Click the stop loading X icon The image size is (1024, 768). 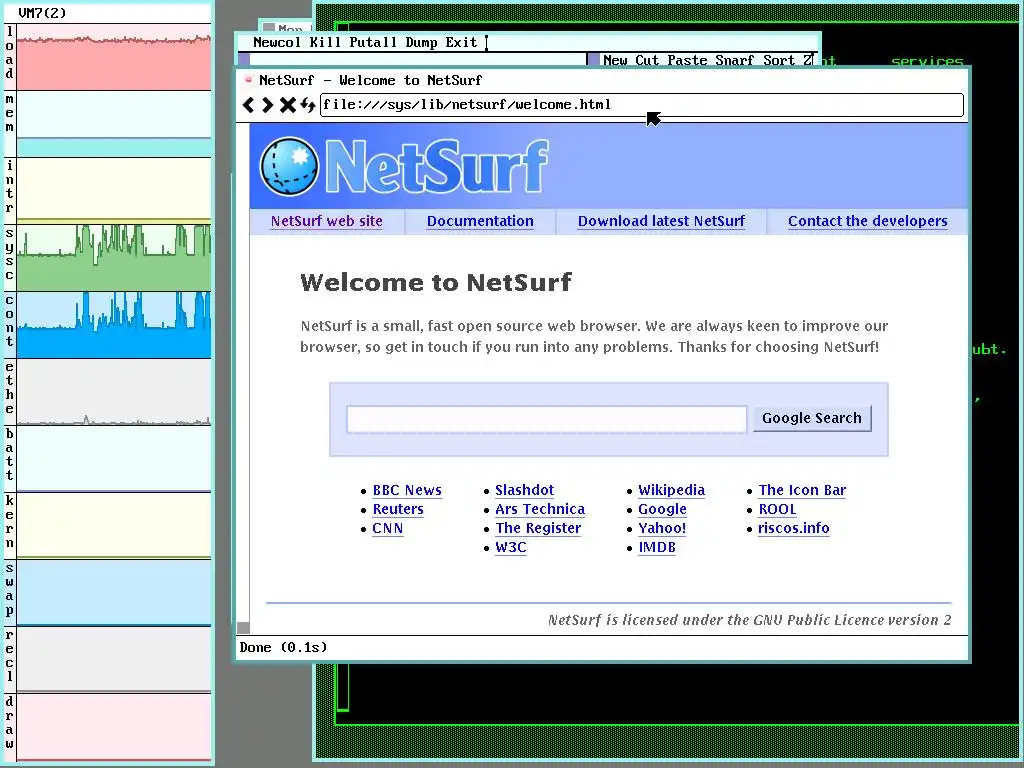point(287,104)
